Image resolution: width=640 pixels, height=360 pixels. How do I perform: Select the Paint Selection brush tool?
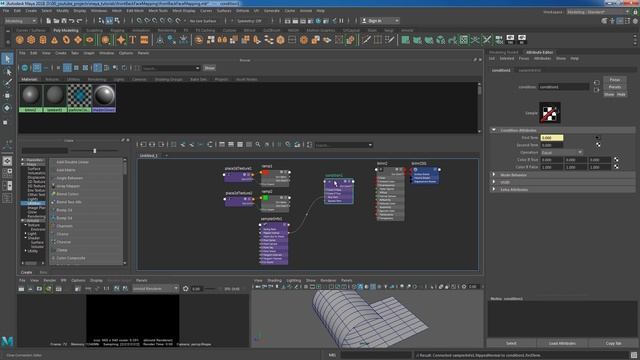7,83
